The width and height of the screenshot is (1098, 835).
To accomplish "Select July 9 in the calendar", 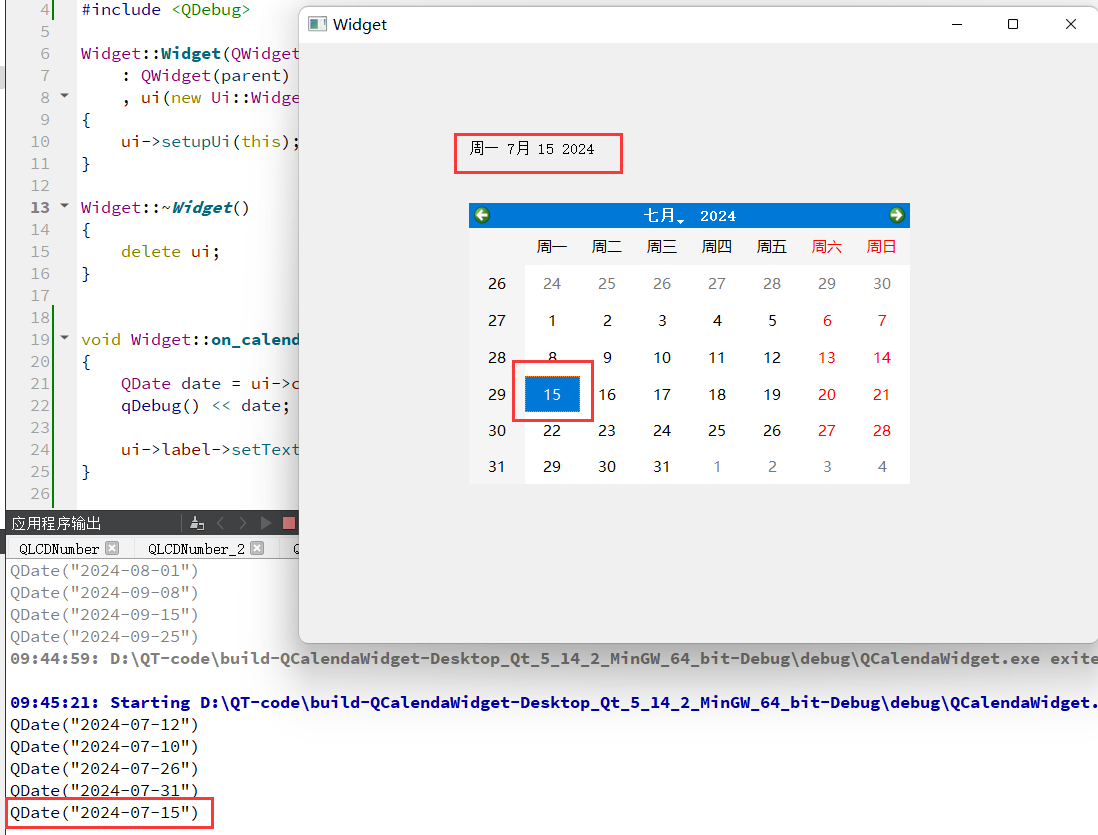I will 607,357.
